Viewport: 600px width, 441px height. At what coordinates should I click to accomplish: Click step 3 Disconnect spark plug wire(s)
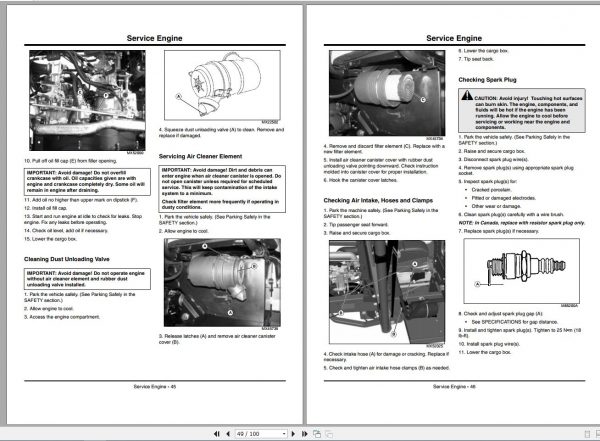[493, 159]
